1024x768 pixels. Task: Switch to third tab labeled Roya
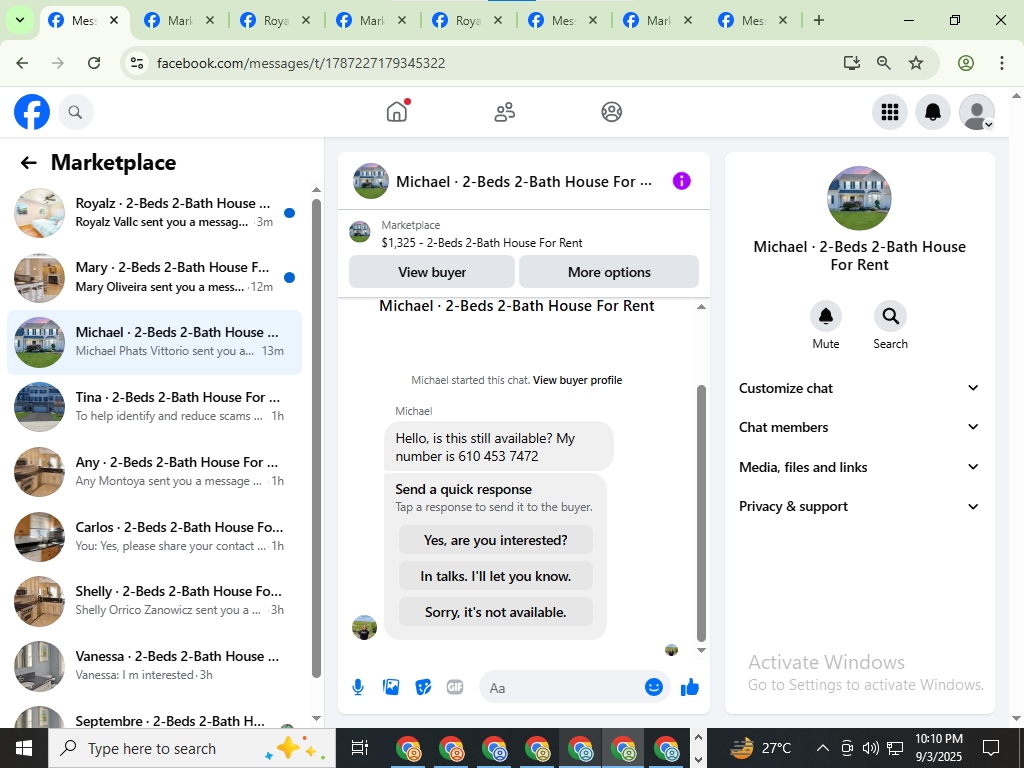click(276, 20)
